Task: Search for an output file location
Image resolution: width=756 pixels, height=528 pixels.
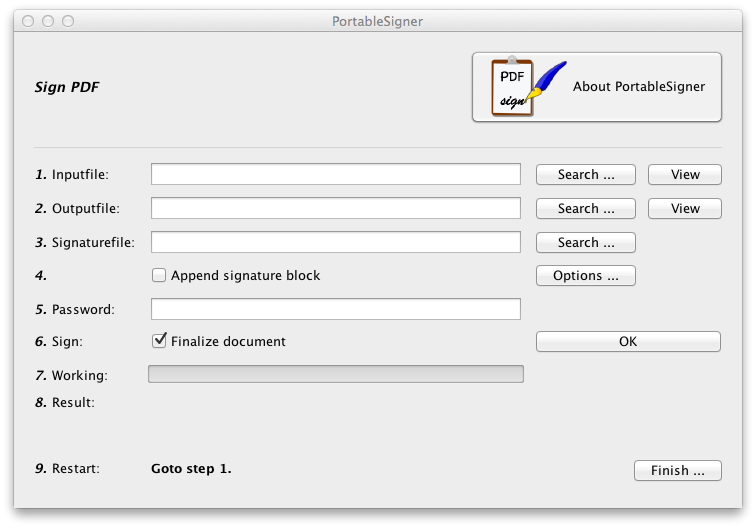Action: point(586,208)
